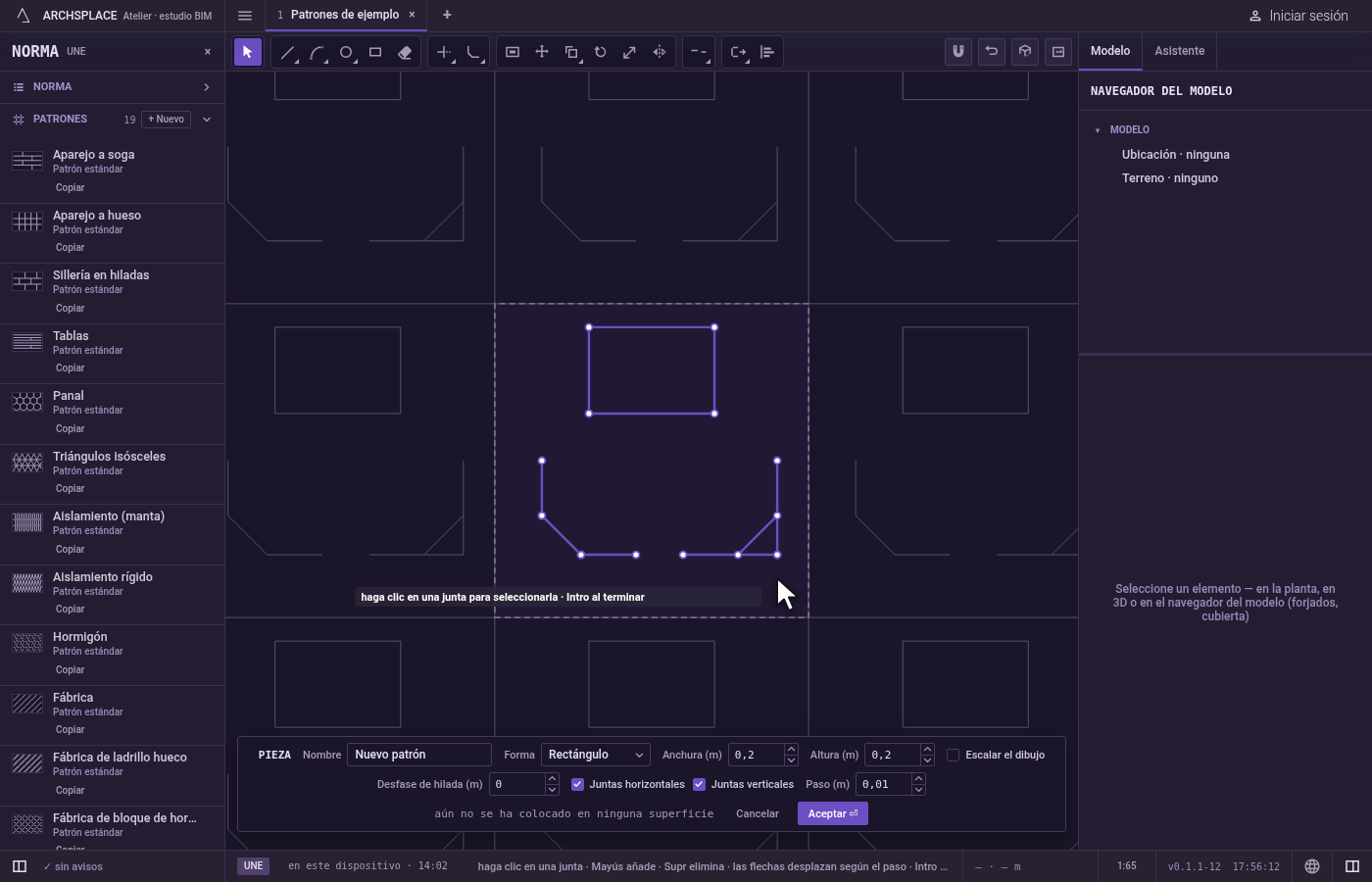
Task: Click the Nombre field Nuevo patrón
Action: coord(419,755)
